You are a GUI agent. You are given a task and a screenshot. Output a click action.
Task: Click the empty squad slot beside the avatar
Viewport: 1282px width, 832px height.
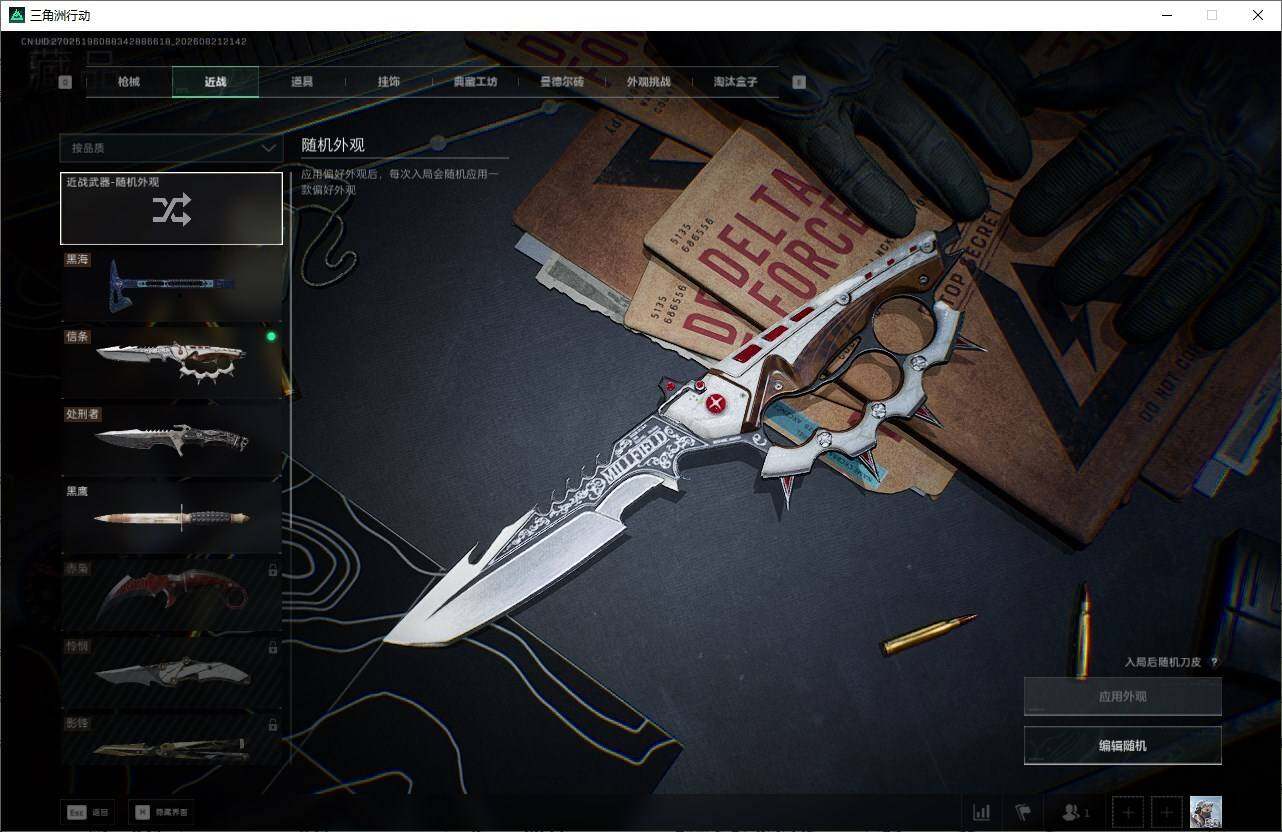1167,812
